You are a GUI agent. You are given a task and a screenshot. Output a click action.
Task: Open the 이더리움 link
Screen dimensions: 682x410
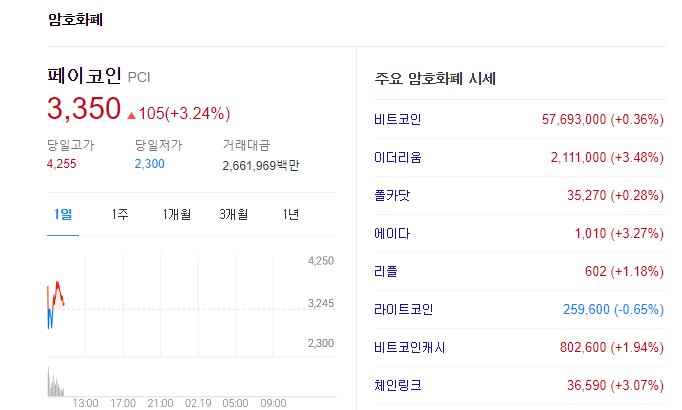tap(398, 157)
